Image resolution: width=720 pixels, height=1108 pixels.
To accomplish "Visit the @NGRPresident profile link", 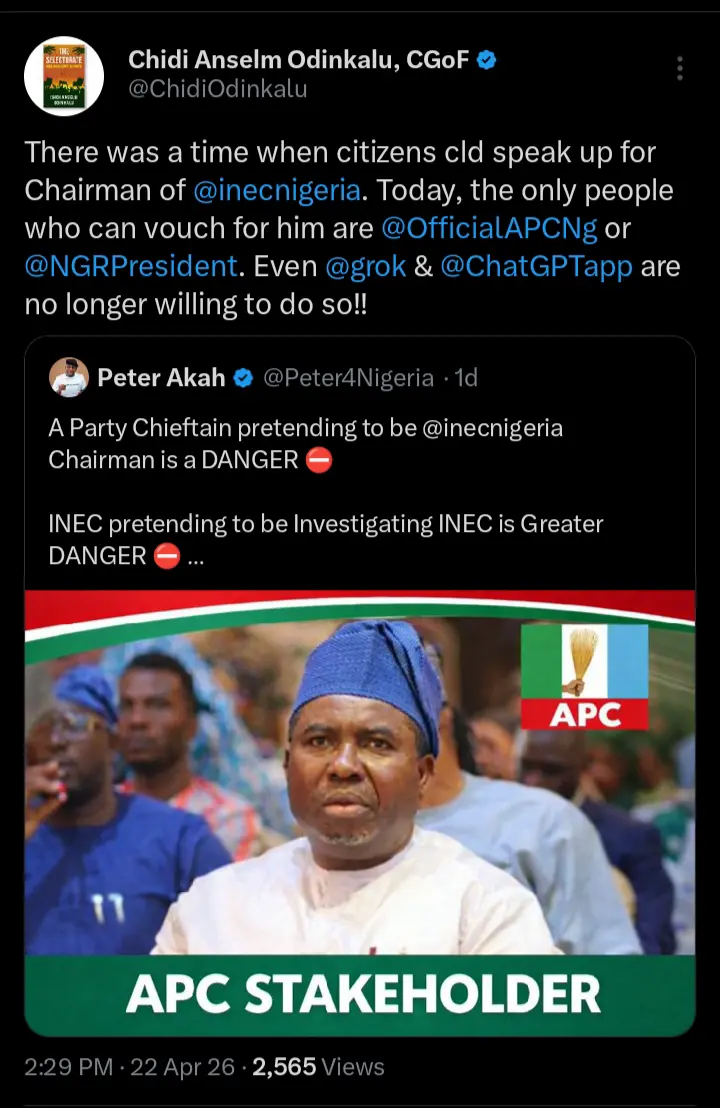I will (x=129, y=266).
